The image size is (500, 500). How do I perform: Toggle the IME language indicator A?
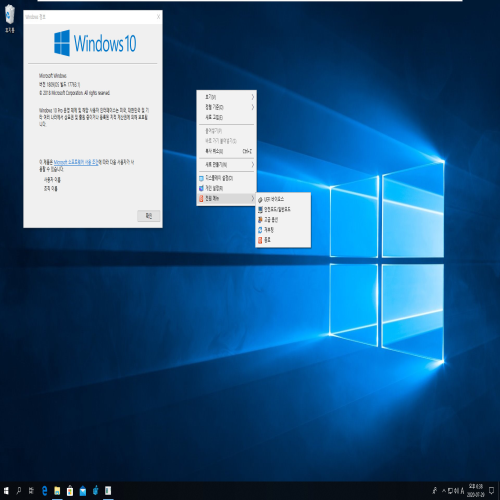click(462, 491)
